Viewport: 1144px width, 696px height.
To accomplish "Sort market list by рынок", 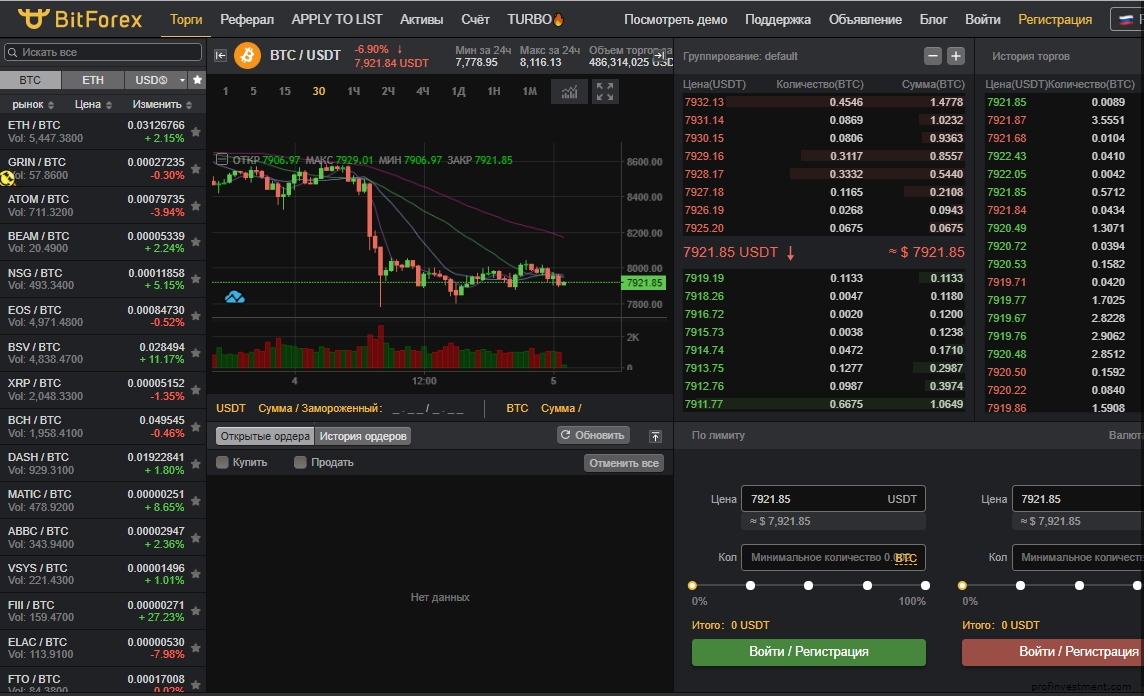I will pyautogui.click(x=34, y=105).
